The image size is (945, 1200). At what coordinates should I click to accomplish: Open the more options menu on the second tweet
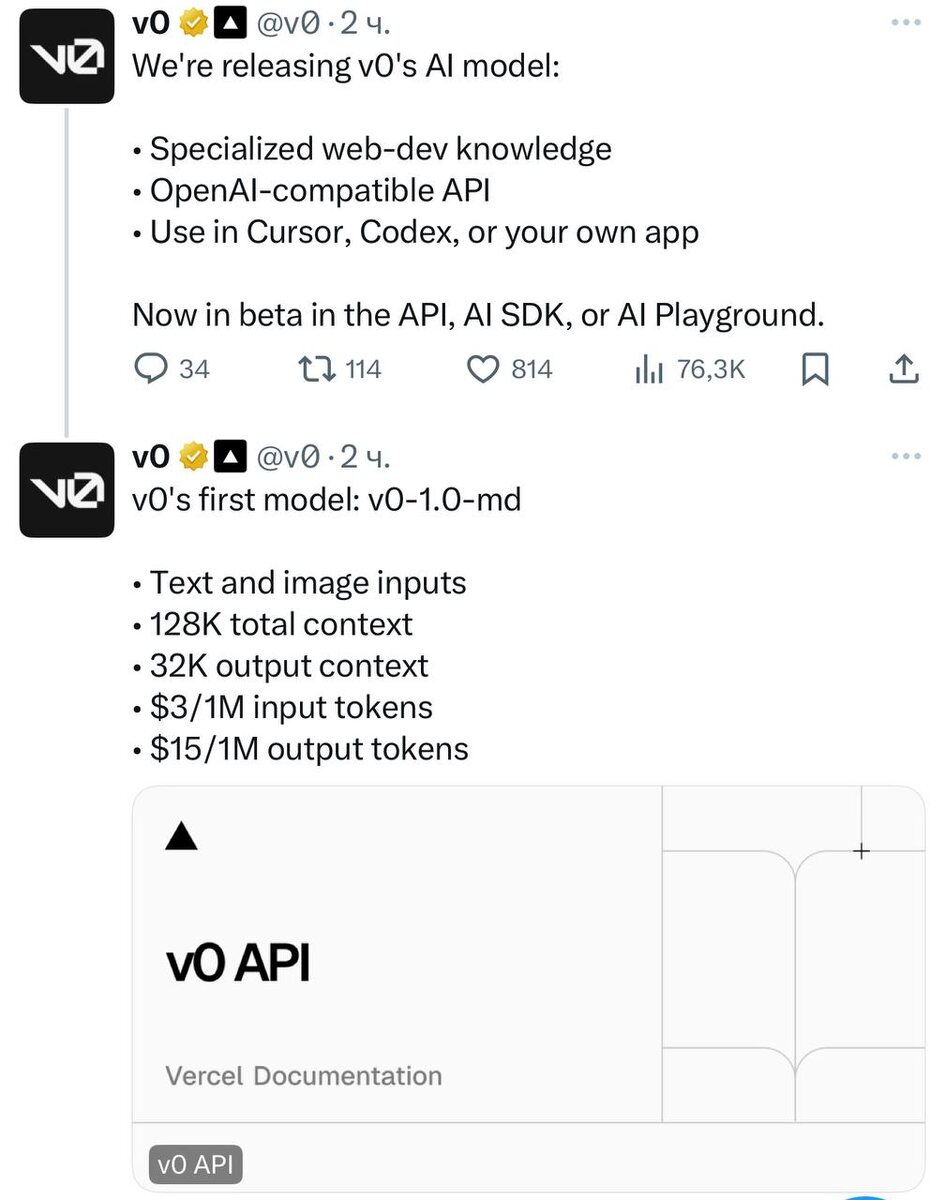pyautogui.click(x=905, y=458)
